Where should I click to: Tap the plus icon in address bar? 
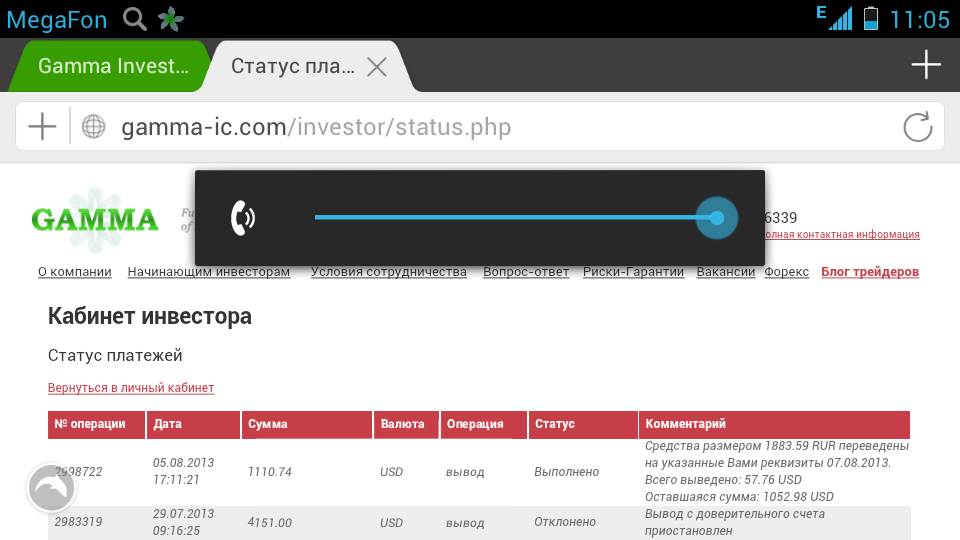point(42,127)
